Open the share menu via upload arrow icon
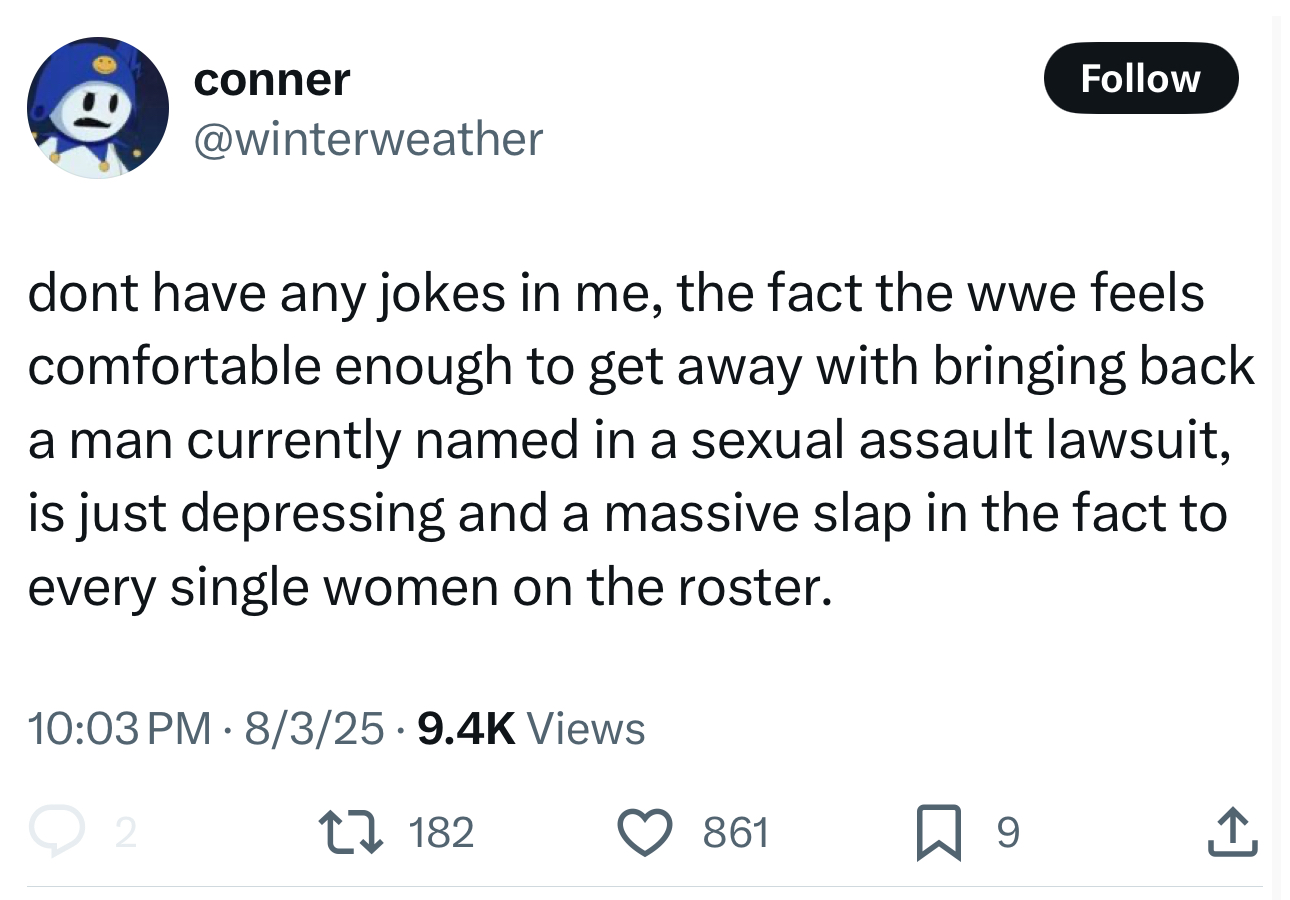Viewport: 1290px width, 900px height. coord(1231,831)
